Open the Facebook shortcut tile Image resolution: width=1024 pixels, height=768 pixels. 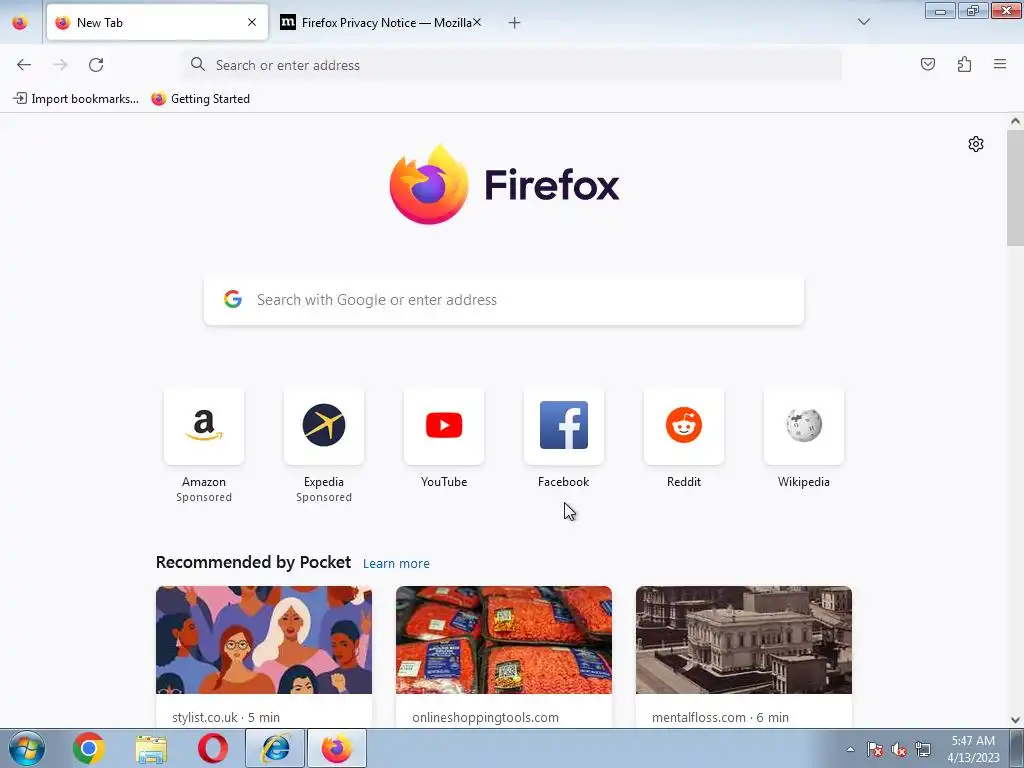point(564,426)
